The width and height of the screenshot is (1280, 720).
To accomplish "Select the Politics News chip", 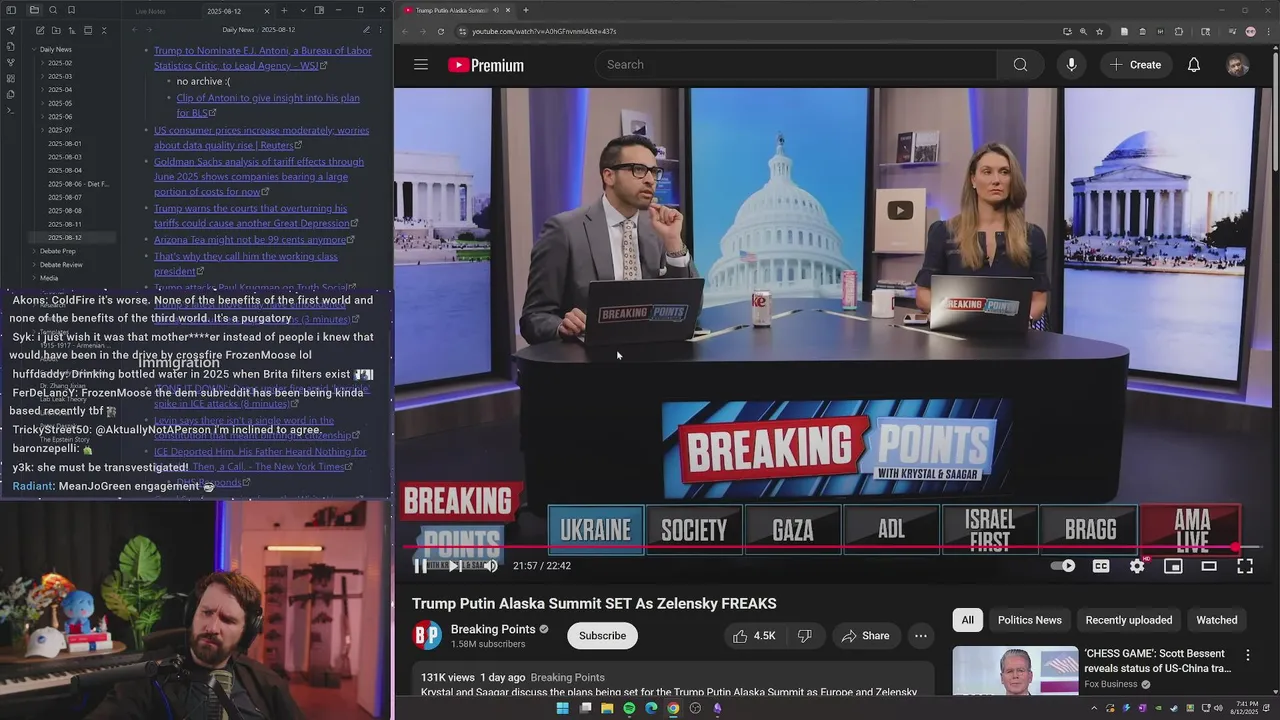I will [x=1029, y=620].
